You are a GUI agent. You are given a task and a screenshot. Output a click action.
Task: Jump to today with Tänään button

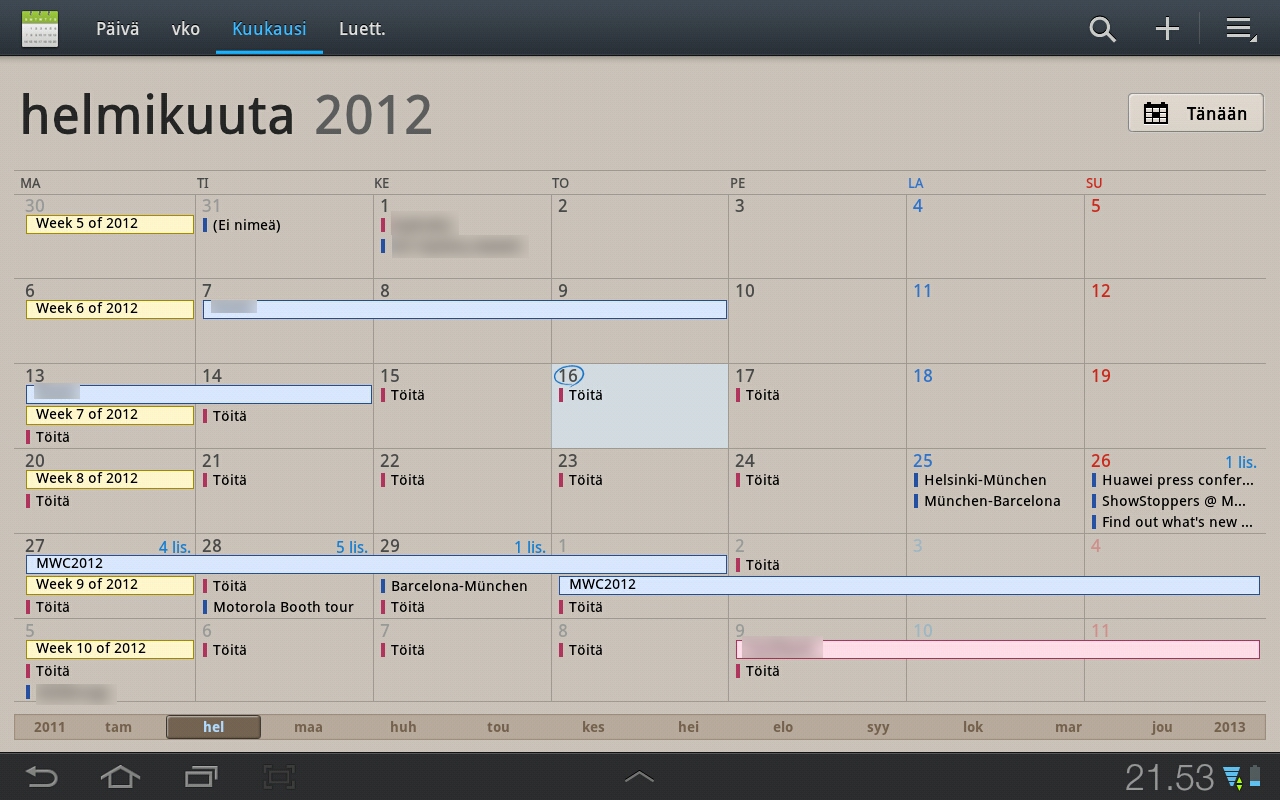[x=1196, y=113]
